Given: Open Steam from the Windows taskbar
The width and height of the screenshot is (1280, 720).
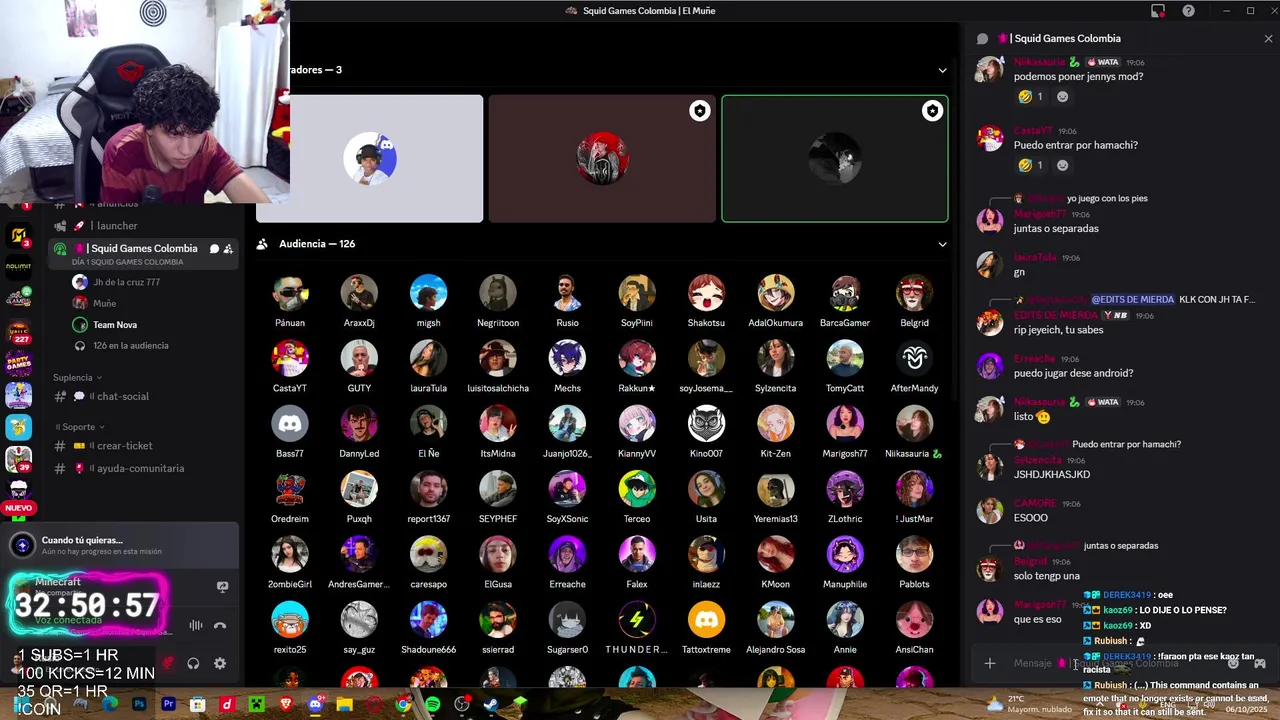Looking at the screenshot, I should tap(490, 704).
